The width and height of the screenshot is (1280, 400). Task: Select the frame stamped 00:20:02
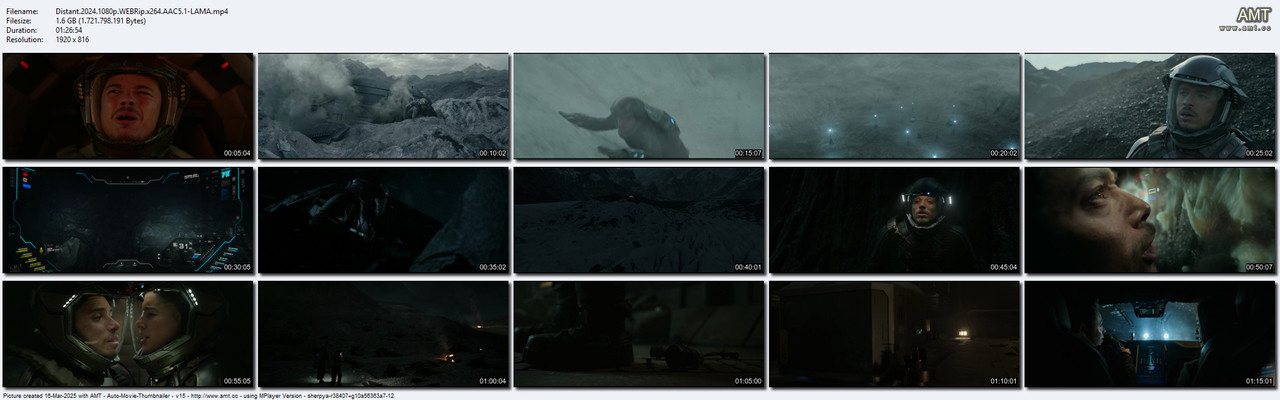895,106
